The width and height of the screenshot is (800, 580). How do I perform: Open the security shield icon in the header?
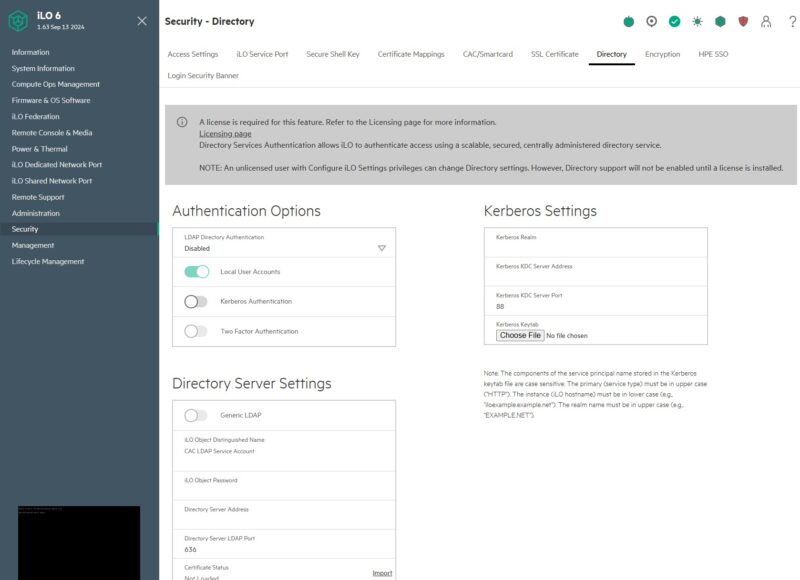pyautogui.click(x=744, y=20)
